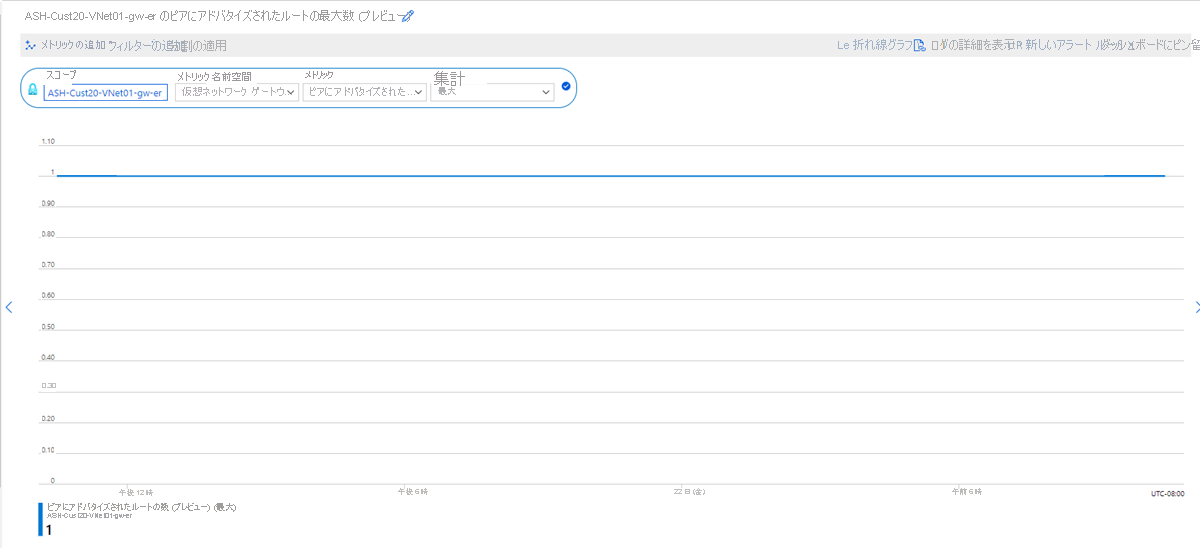Screen dimensions: 1200x548
Task: Click フィルターの追加 (Add filter)
Action: [146, 45]
